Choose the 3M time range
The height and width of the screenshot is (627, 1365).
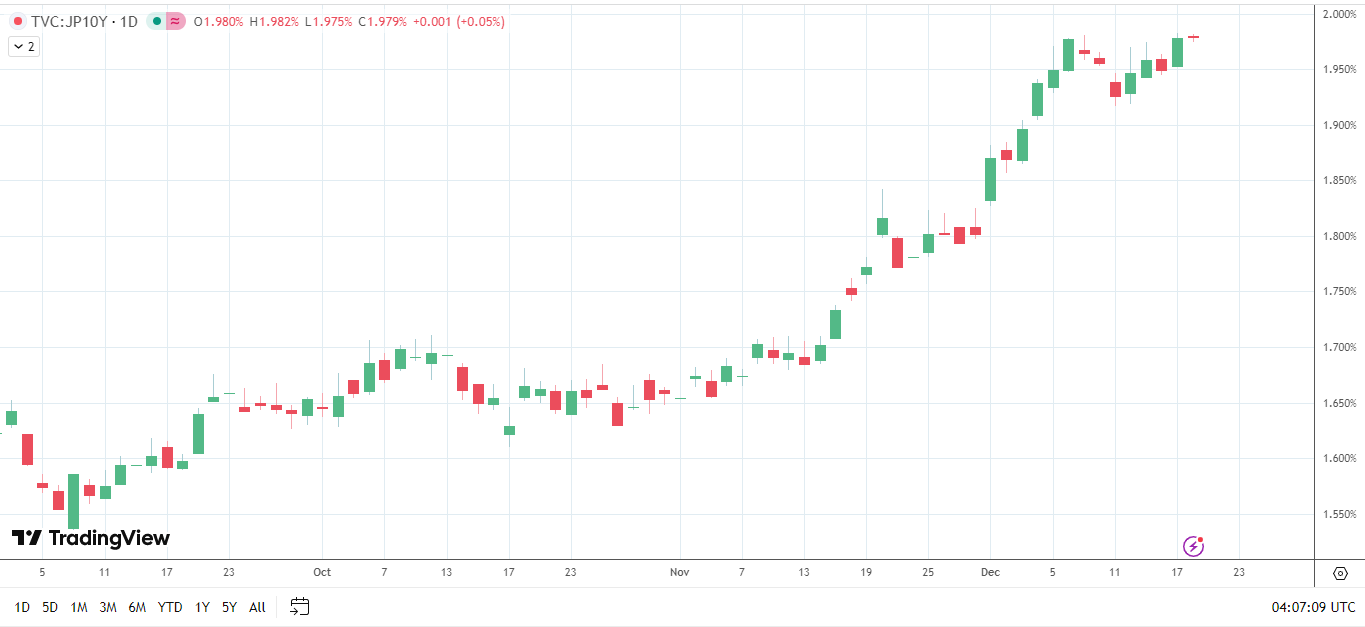click(x=108, y=607)
